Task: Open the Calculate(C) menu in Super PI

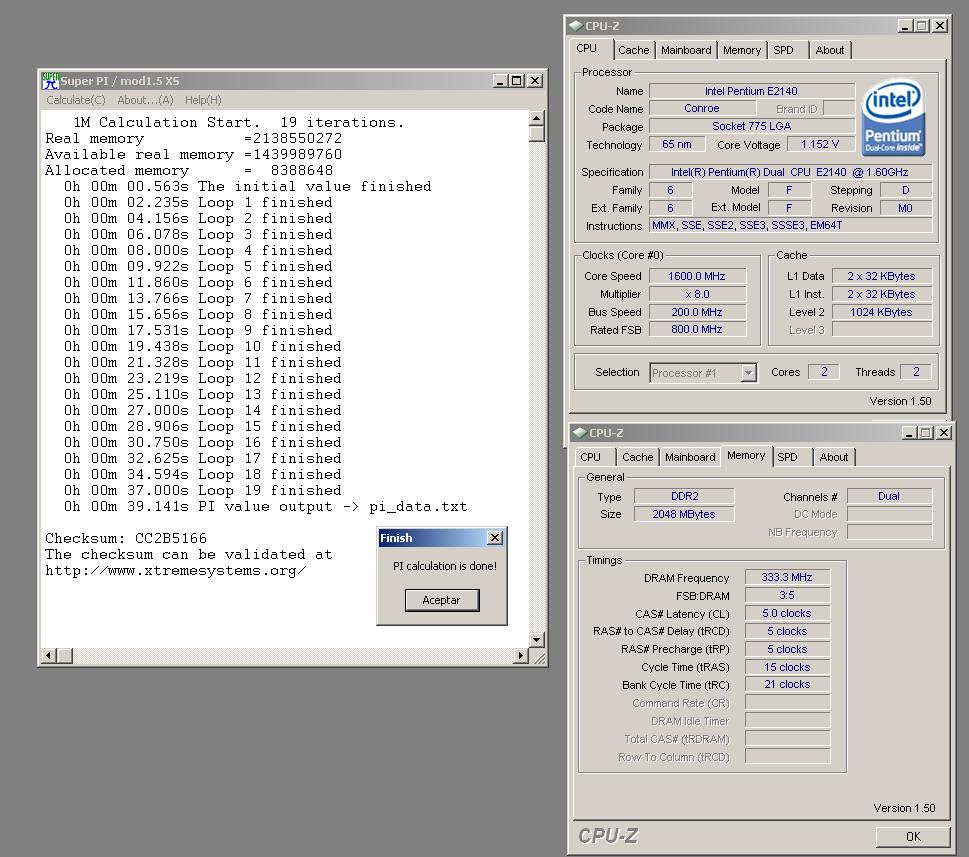Action: click(x=75, y=99)
